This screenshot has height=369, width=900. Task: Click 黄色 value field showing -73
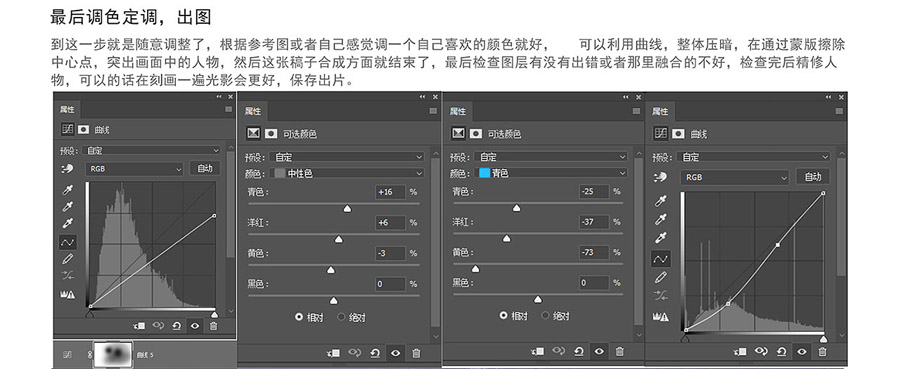tap(594, 253)
